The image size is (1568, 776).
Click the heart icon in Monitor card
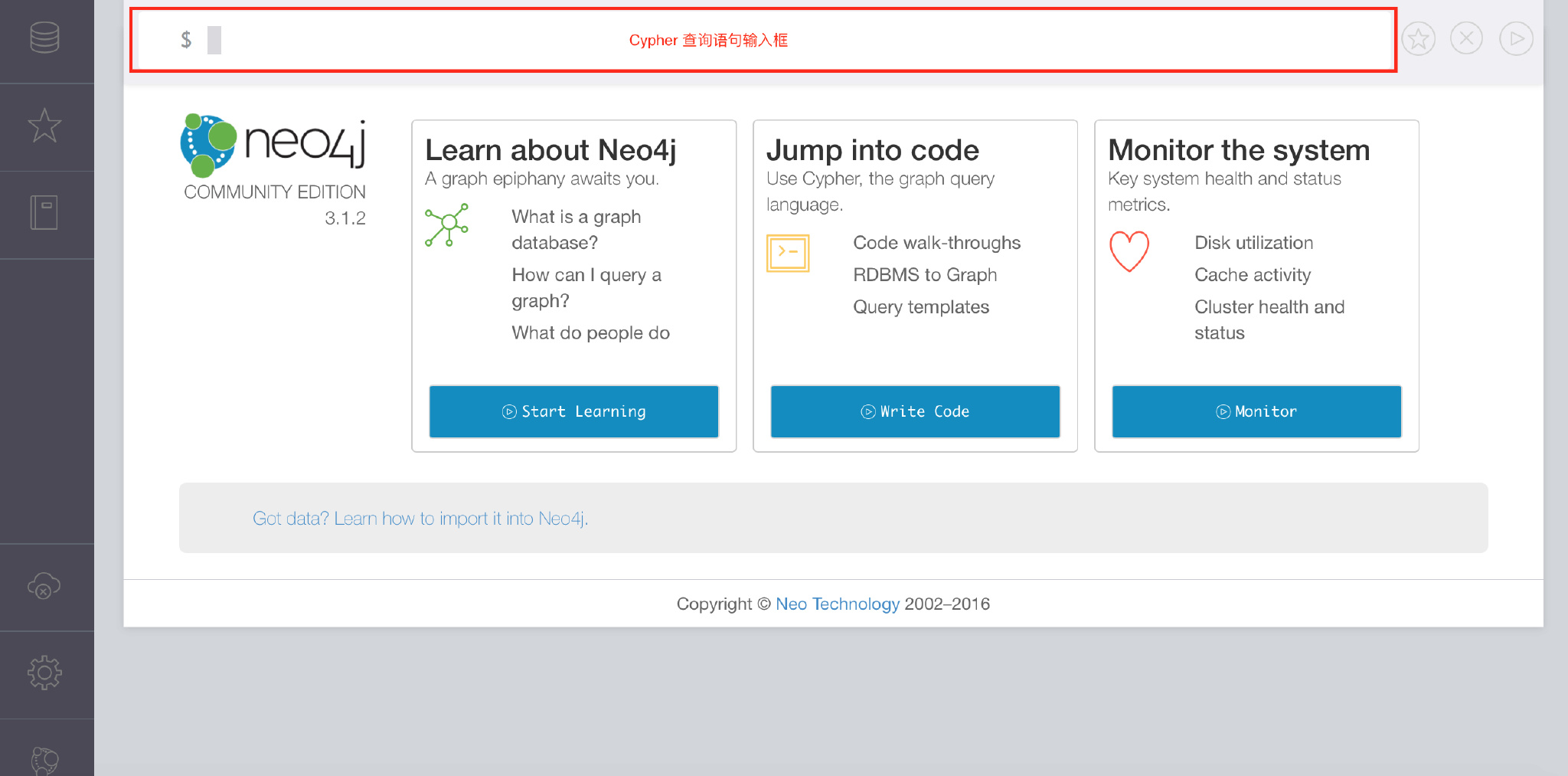coord(1129,251)
